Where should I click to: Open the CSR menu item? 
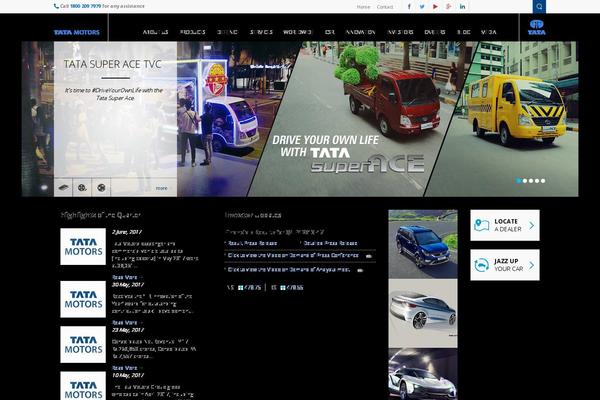(x=329, y=32)
